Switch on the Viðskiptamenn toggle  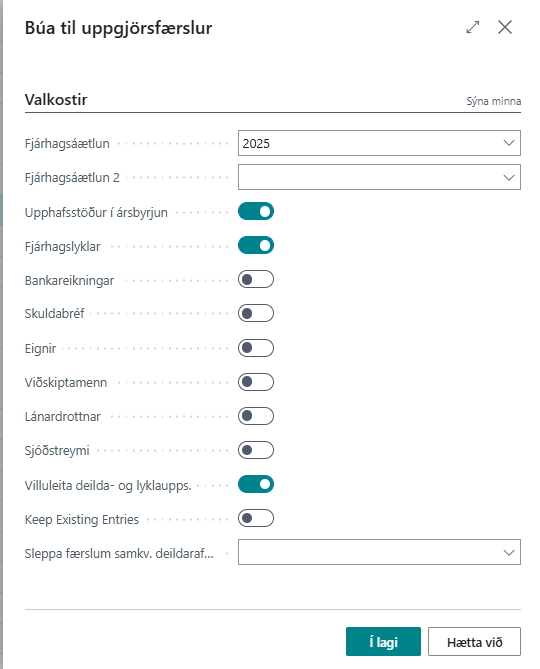coord(256,382)
